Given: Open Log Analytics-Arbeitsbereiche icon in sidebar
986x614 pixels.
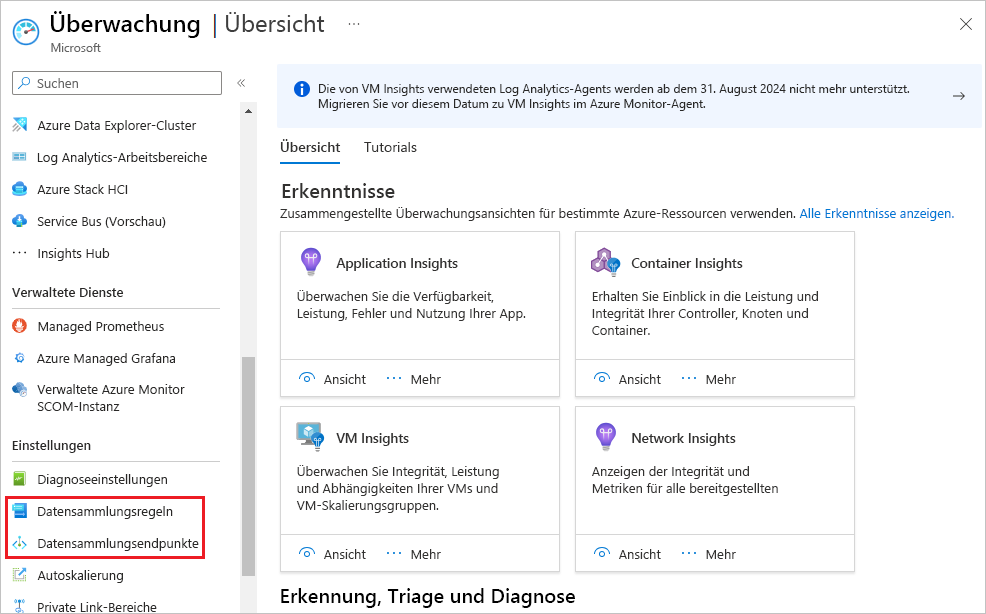Looking at the screenshot, I should pyautogui.click(x=20, y=158).
